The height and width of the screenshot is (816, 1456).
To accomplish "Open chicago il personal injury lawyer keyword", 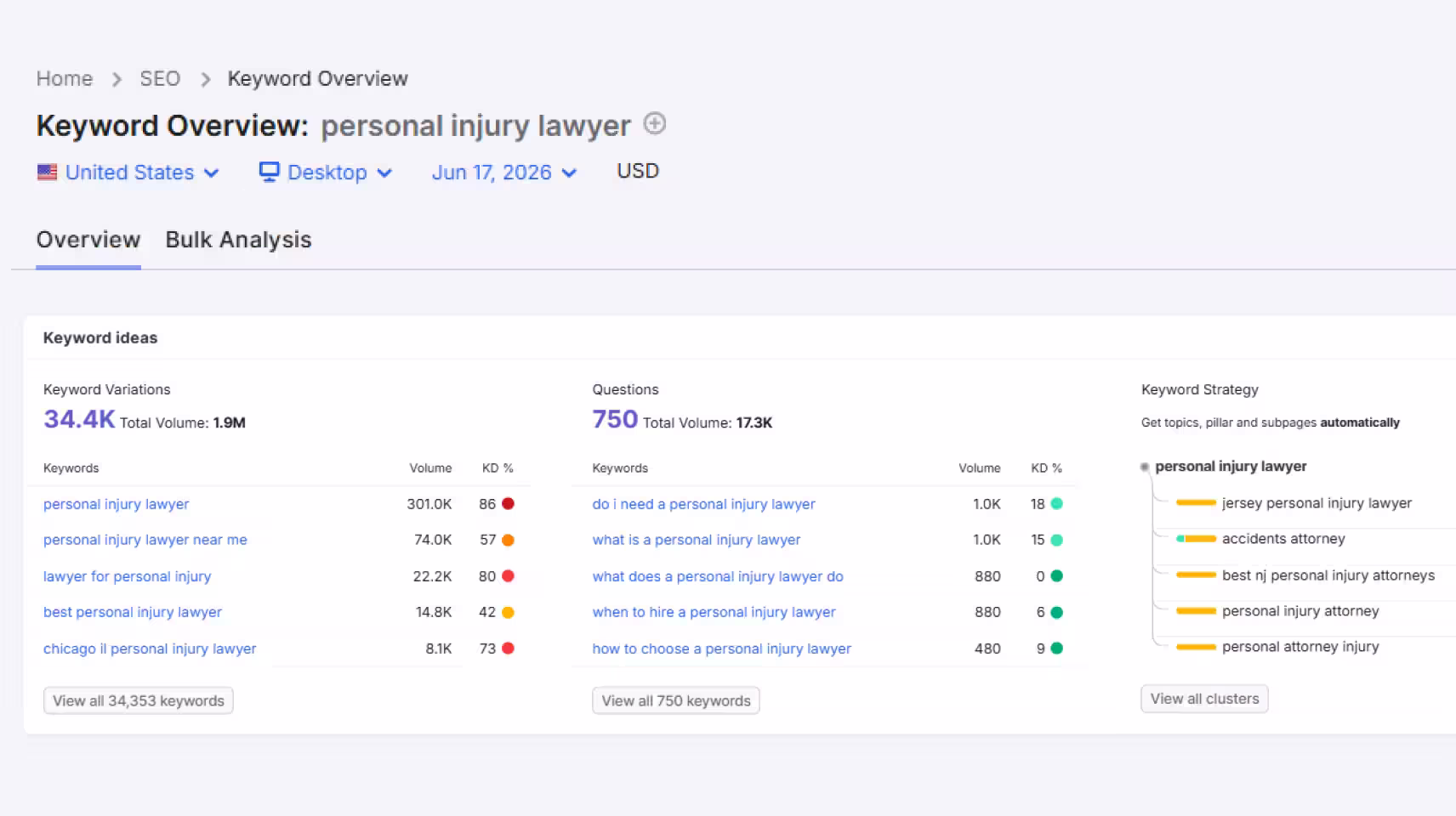I will [150, 649].
